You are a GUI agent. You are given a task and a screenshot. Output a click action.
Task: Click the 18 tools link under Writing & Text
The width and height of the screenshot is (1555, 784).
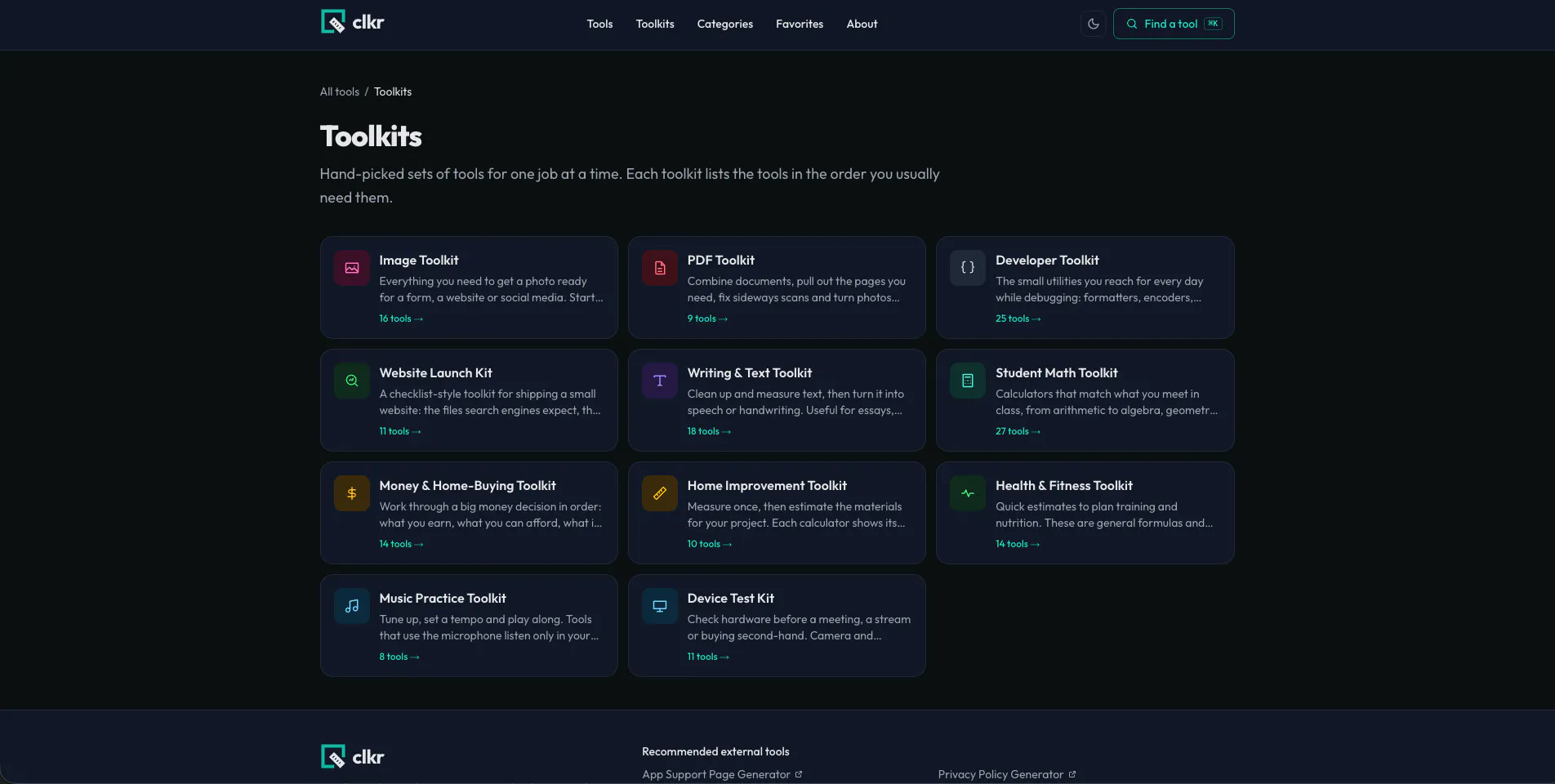[709, 431]
